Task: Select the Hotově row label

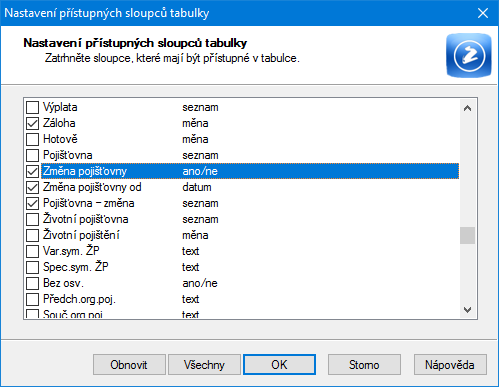Action: 60,139
